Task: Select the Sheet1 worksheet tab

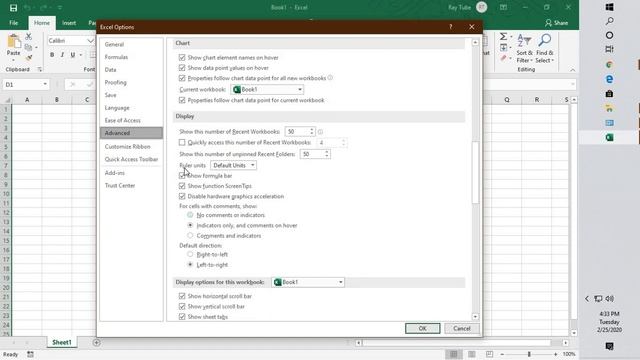Action: click(62, 342)
